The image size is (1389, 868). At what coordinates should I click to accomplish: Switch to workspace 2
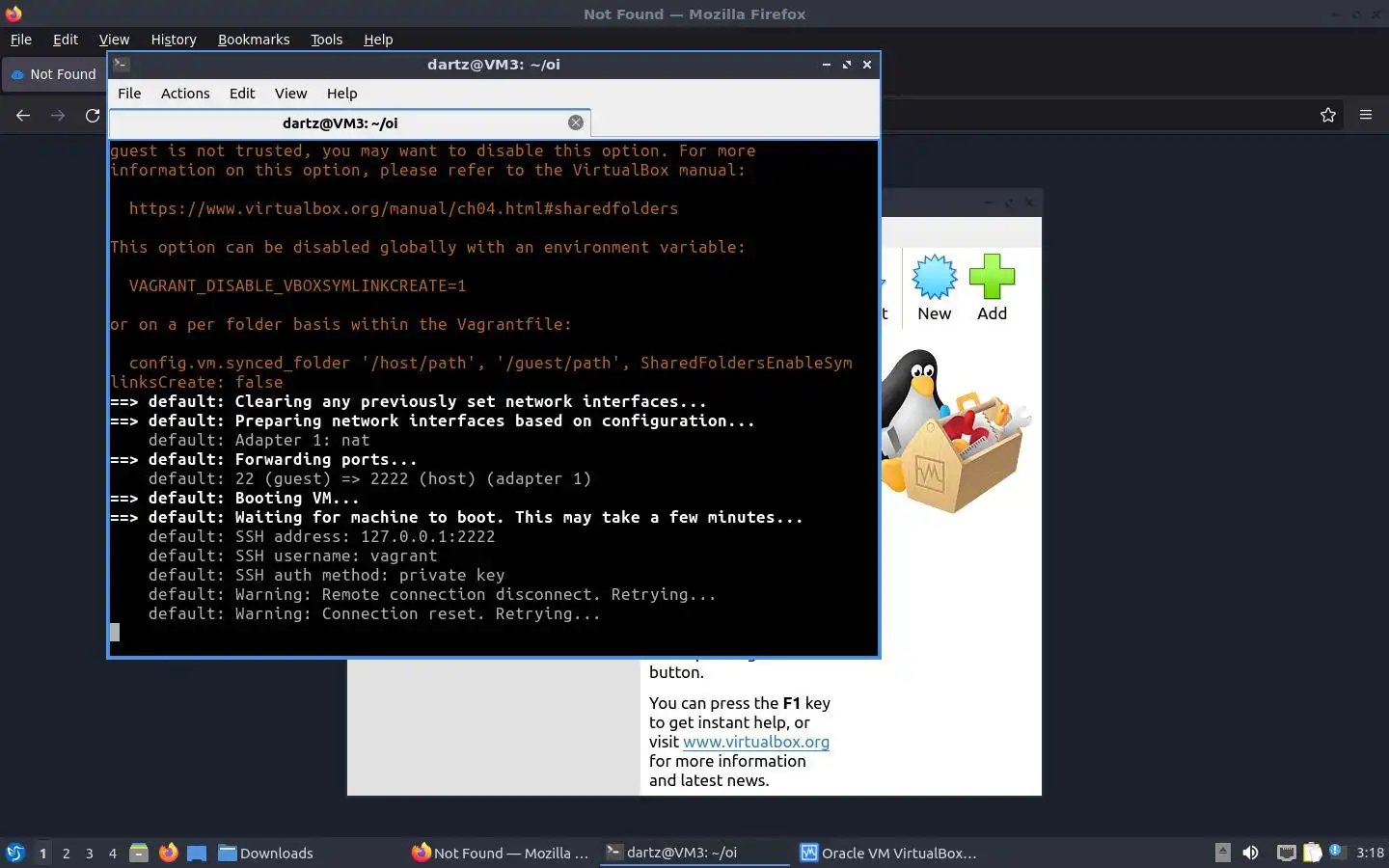66,853
